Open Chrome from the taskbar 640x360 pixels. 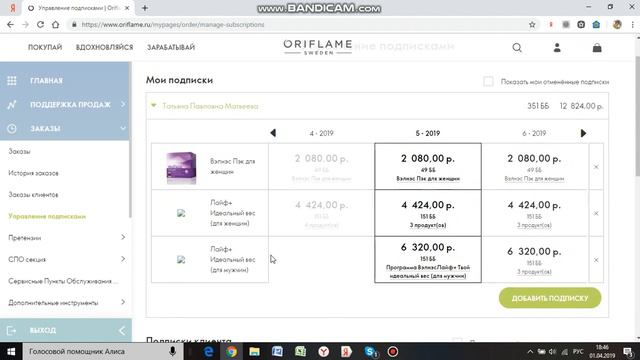coord(231,351)
